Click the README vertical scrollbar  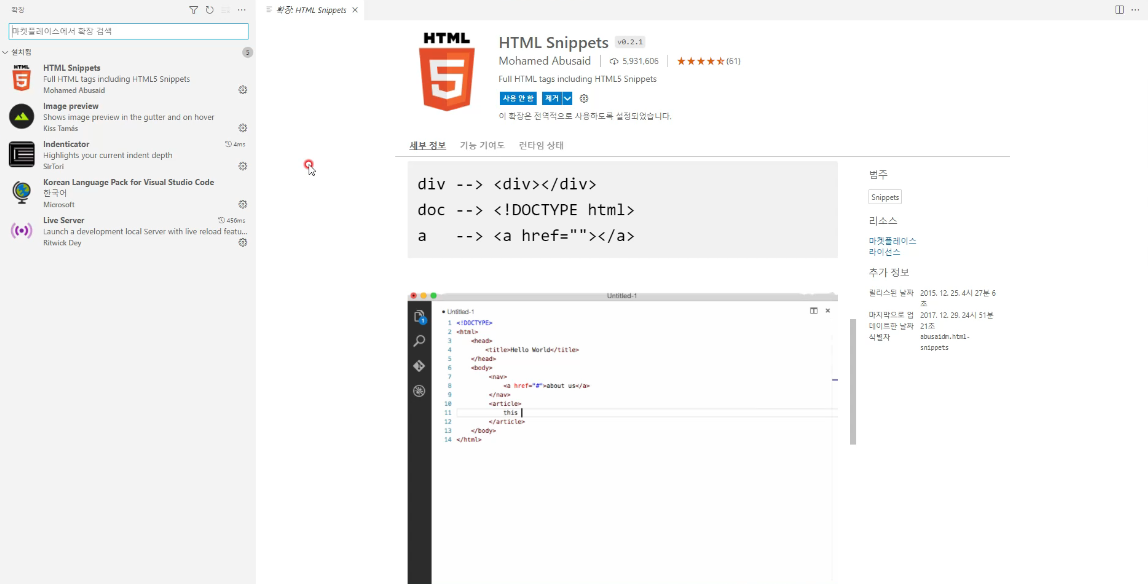pos(853,381)
